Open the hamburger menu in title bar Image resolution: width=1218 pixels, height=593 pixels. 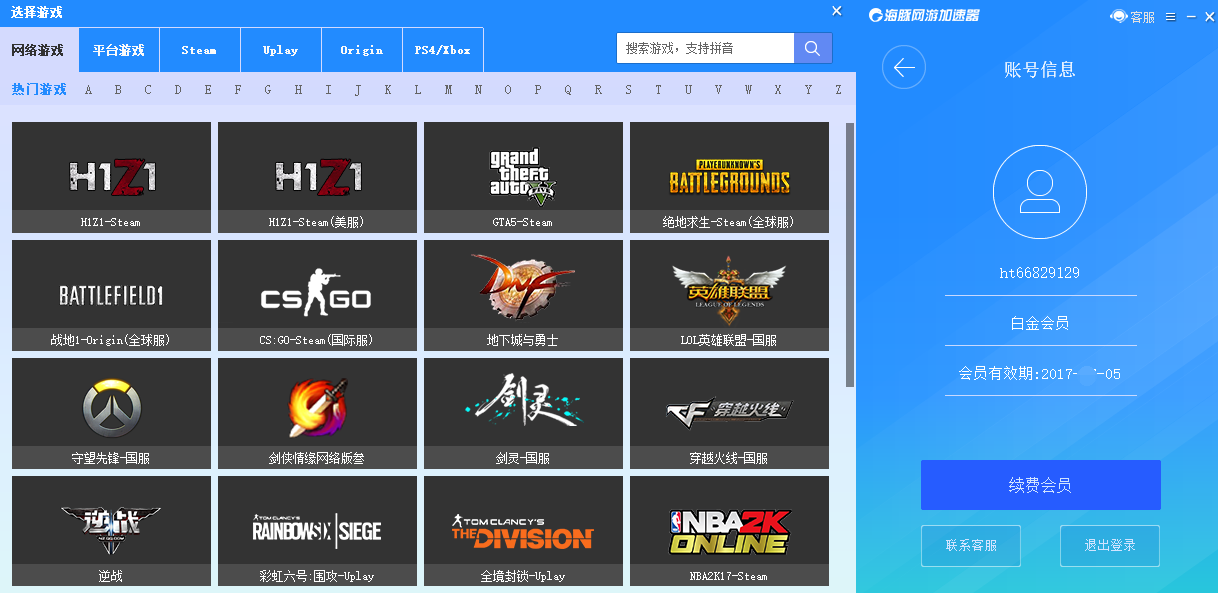coord(1170,16)
